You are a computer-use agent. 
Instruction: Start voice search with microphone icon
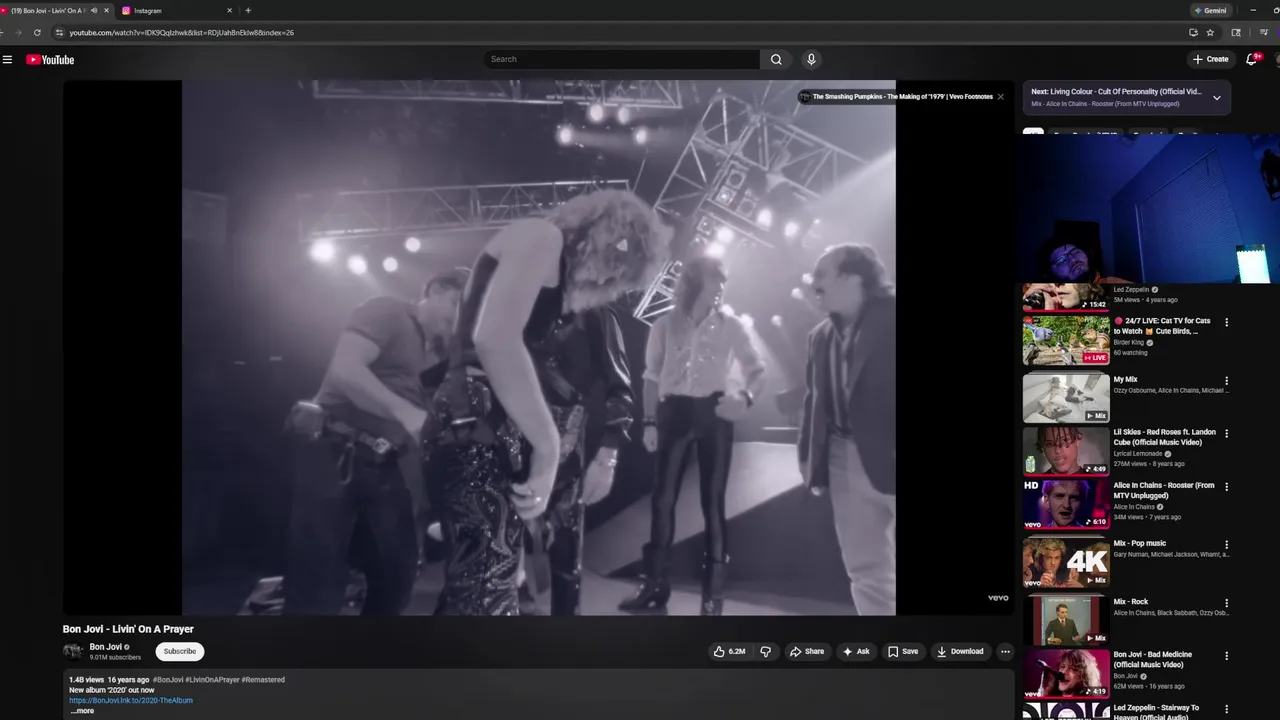811,59
